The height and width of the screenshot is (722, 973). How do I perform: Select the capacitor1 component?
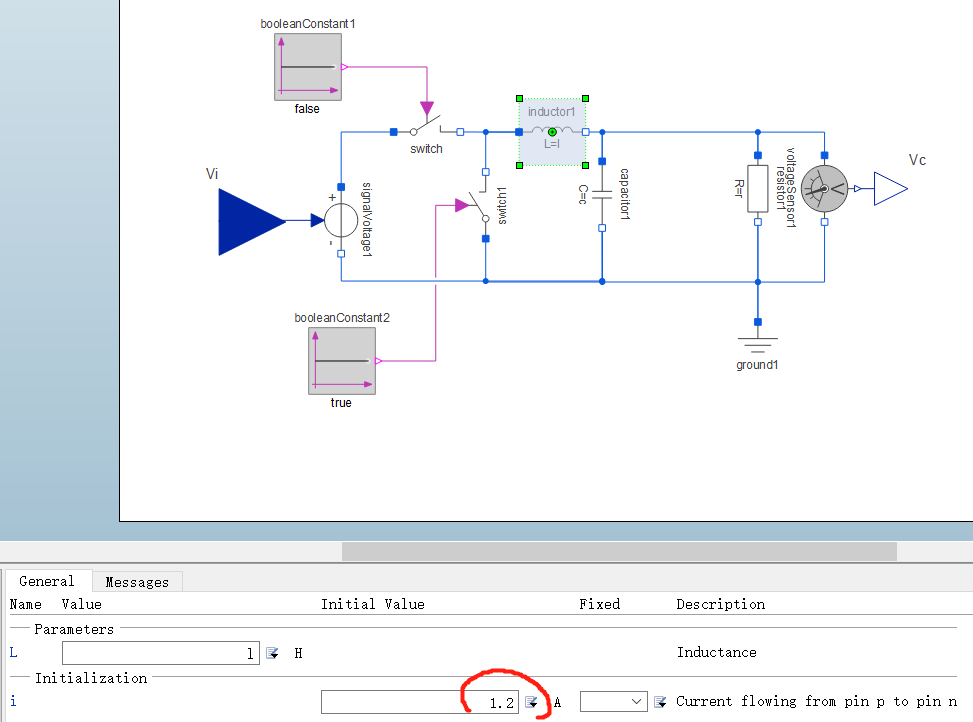[x=602, y=194]
